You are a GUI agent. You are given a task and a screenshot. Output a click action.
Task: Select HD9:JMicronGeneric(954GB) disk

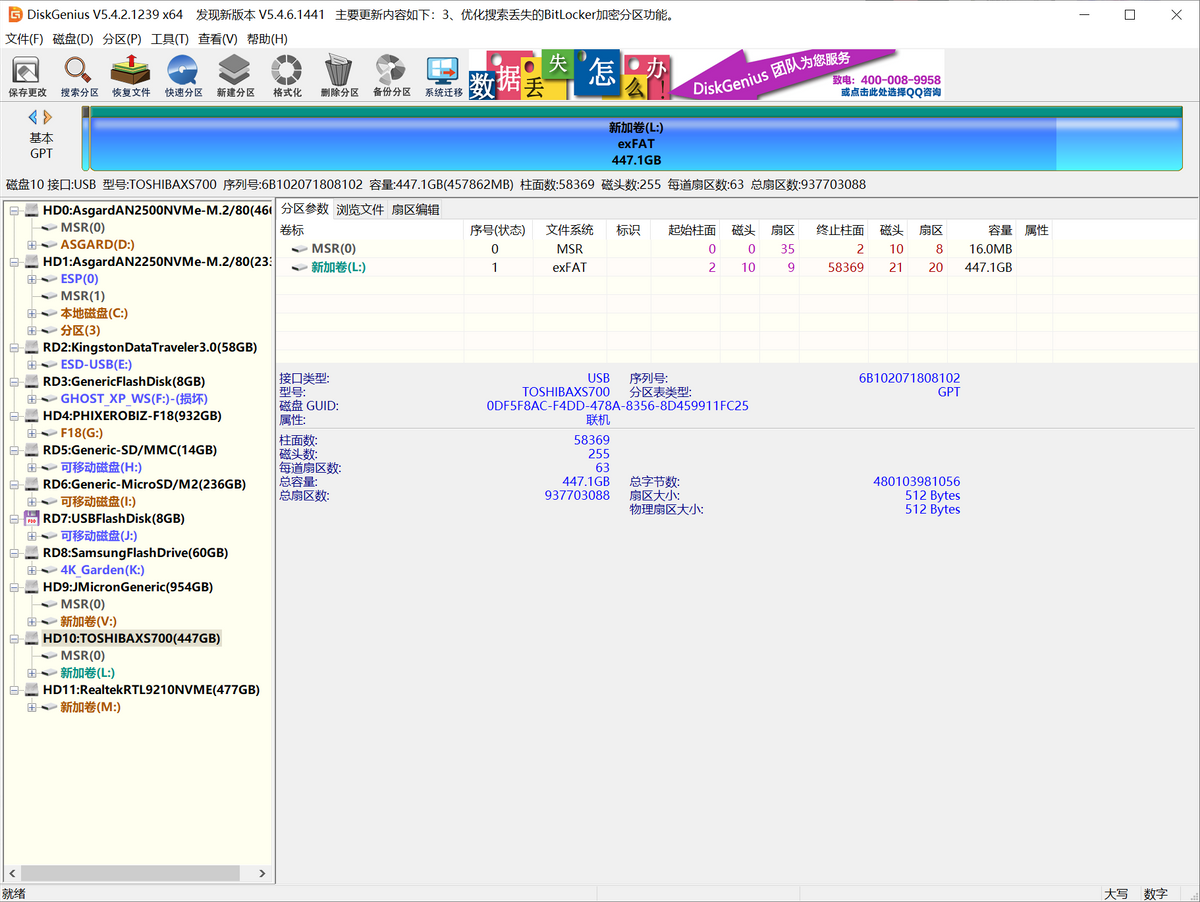point(128,587)
